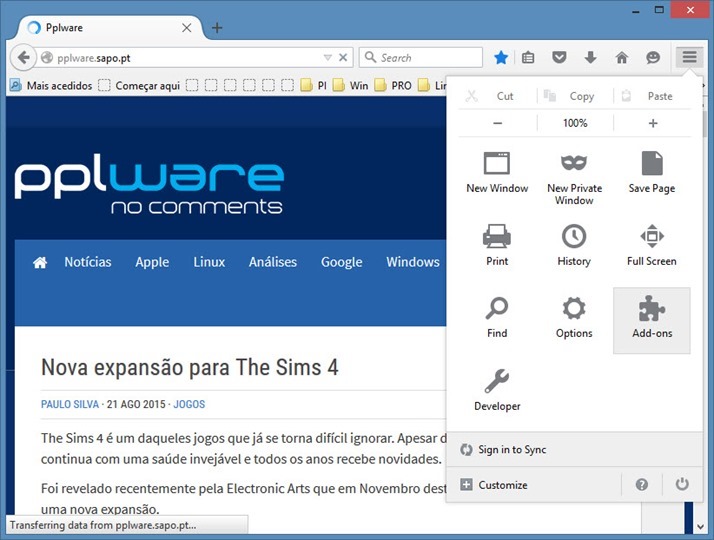Open the History panel
This screenshot has height=540, width=714.
[x=574, y=245]
